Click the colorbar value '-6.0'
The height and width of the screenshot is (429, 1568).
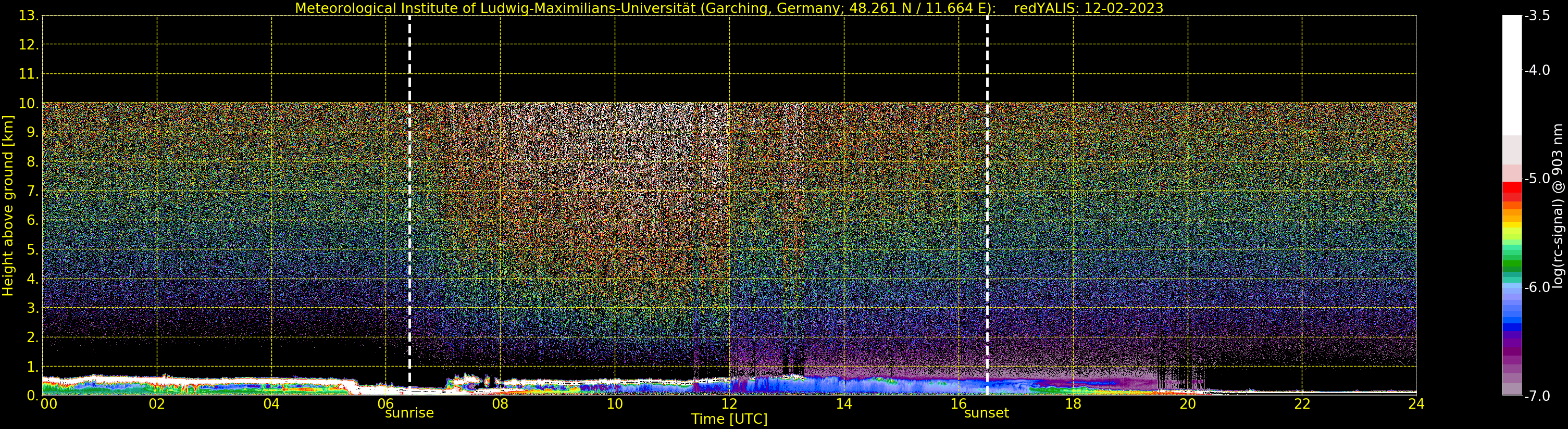tap(1537, 287)
